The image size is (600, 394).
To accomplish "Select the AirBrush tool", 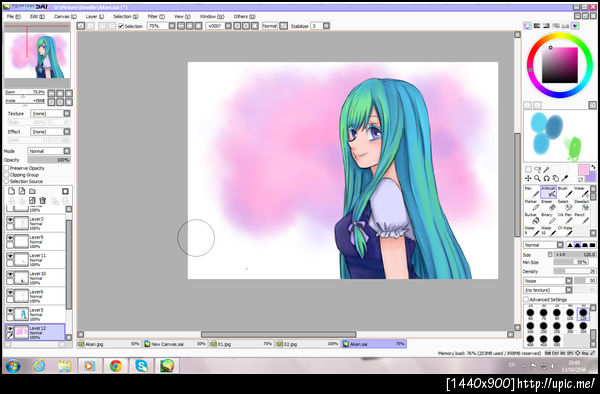I will [548, 192].
